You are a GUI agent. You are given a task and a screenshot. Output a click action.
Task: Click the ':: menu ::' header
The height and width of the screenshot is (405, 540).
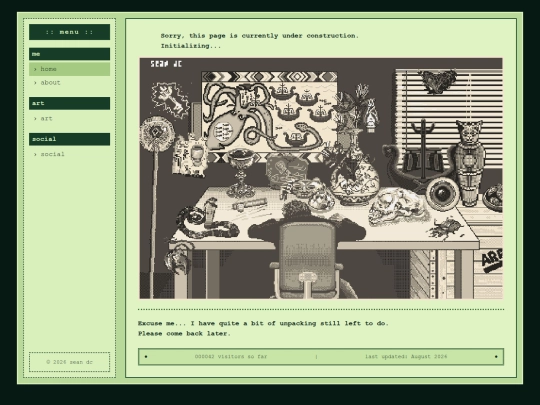(x=69, y=32)
